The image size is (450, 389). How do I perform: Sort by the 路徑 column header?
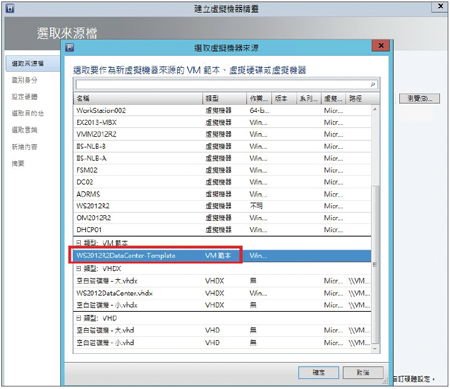(x=363, y=98)
